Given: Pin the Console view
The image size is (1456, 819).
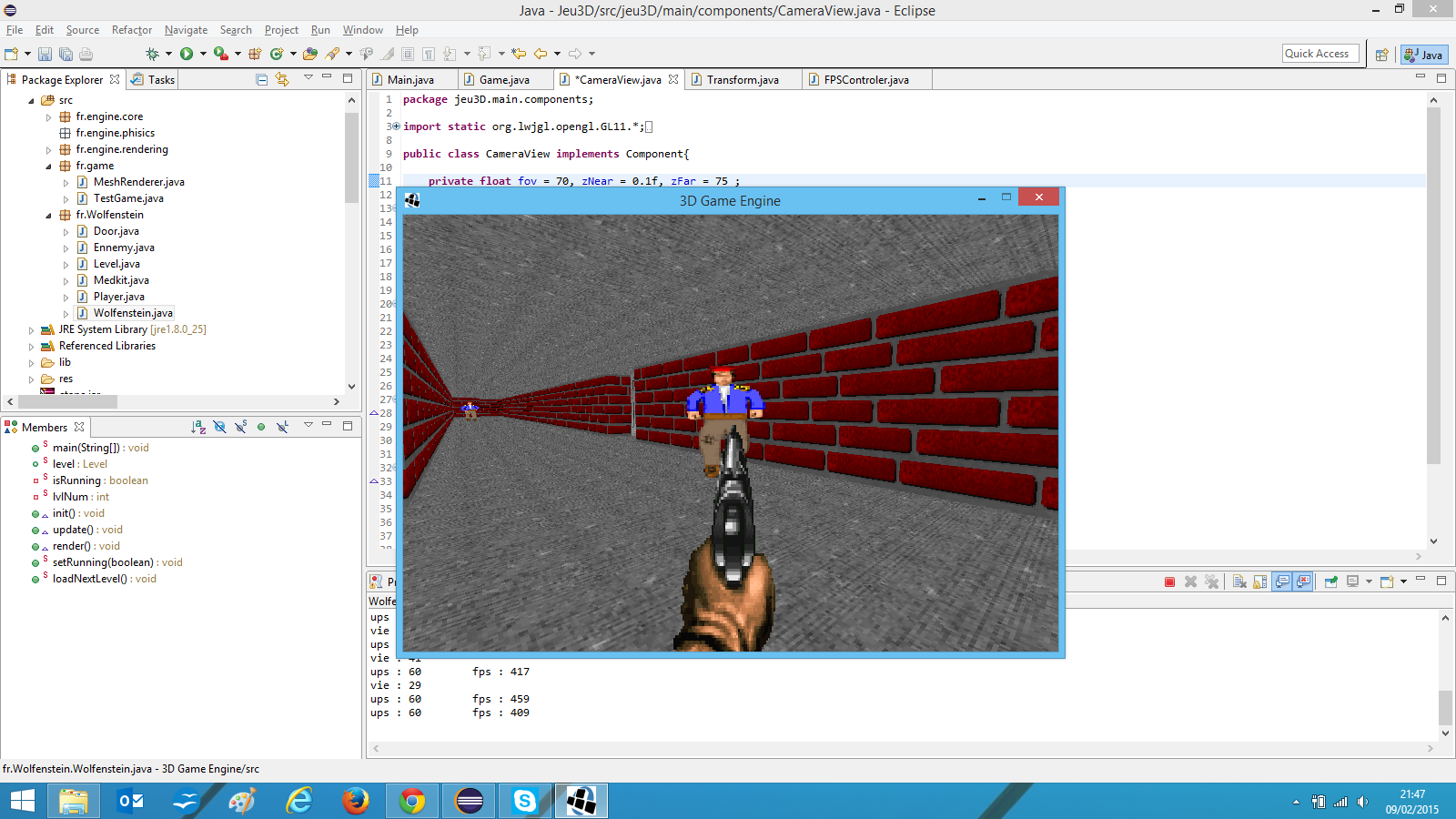Looking at the screenshot, I should tap(1331, 581).
